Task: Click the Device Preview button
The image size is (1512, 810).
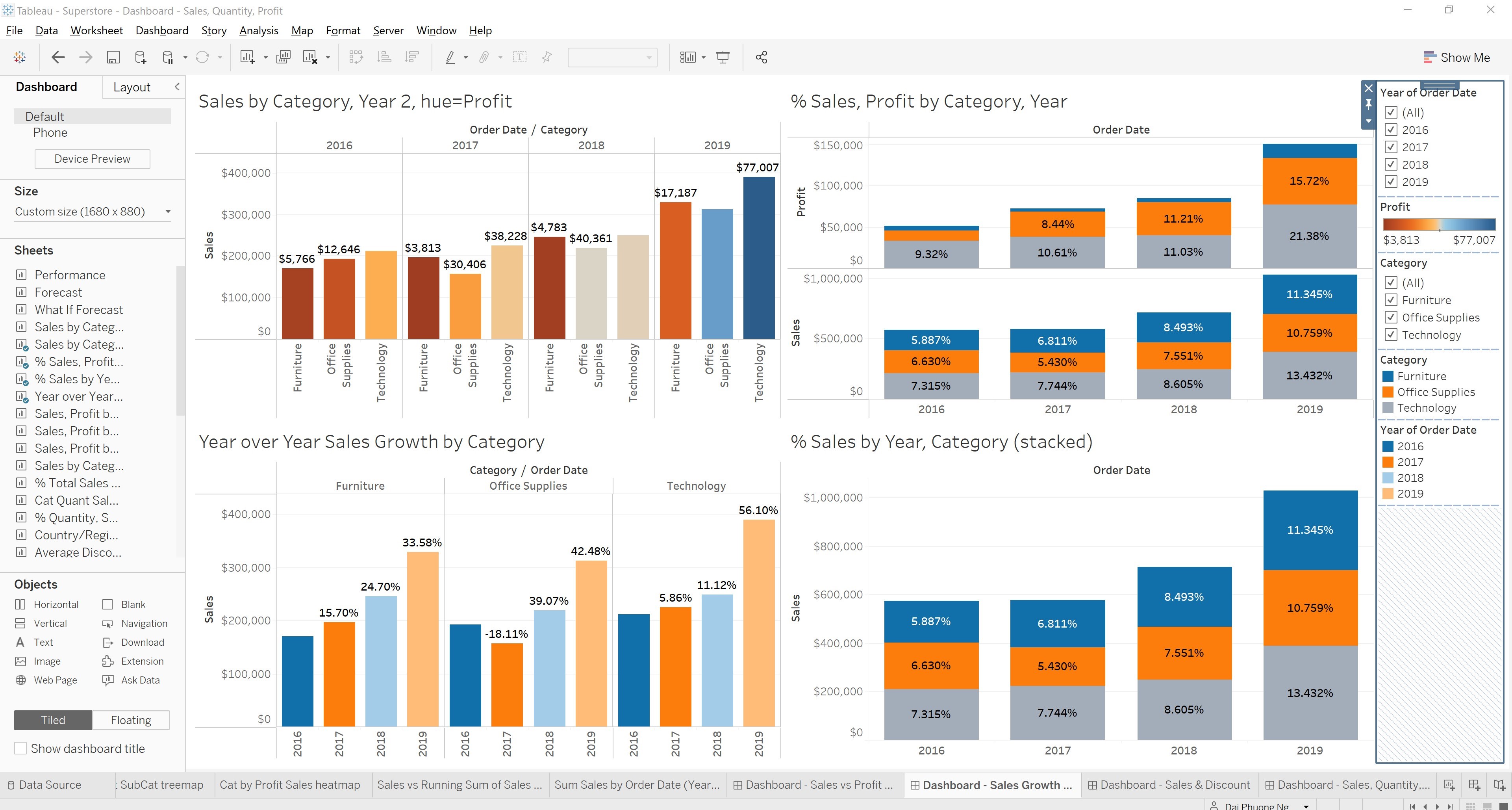Action: point(92,159)
